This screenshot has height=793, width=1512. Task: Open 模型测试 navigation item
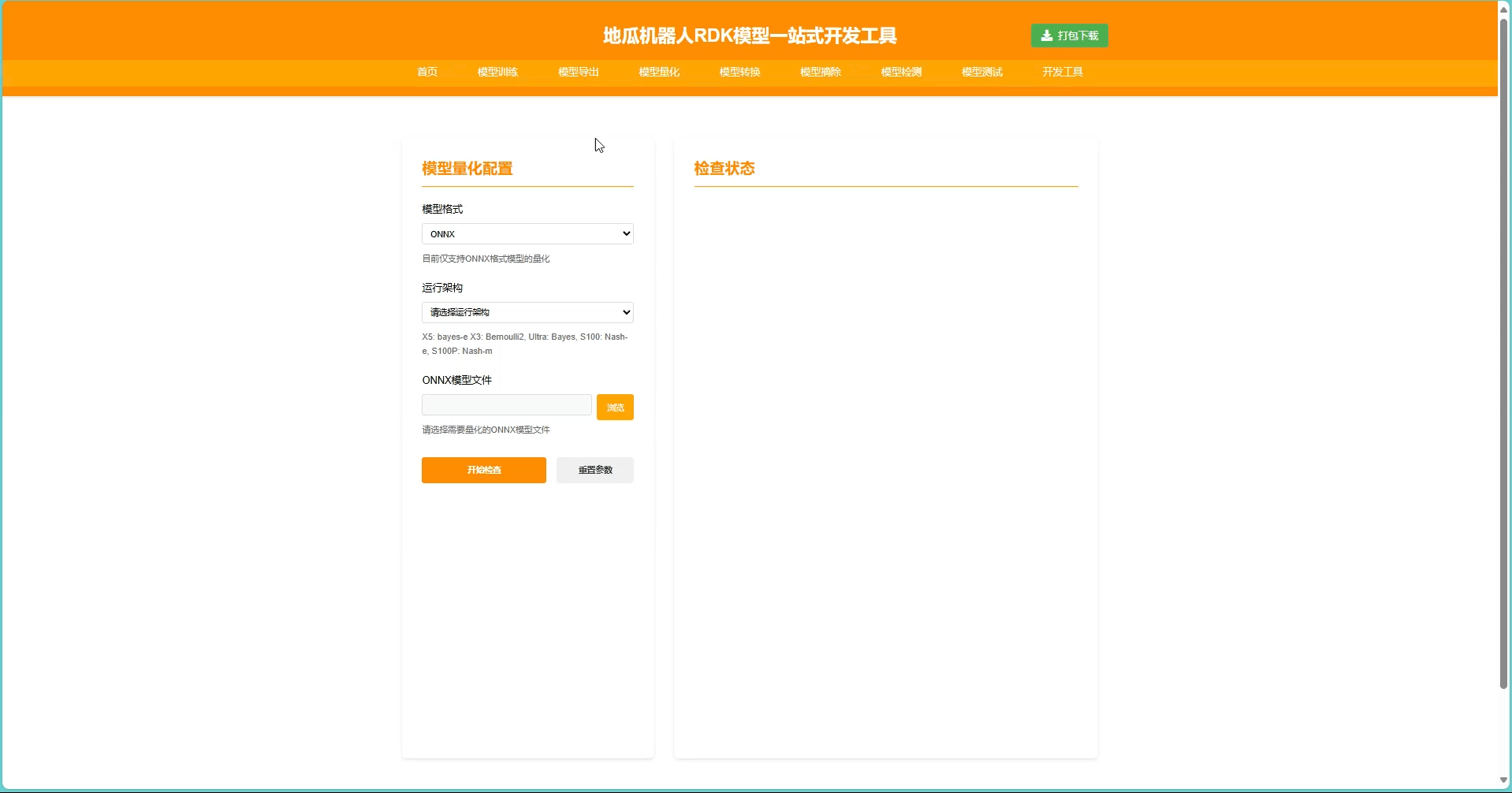pos(982,72)
